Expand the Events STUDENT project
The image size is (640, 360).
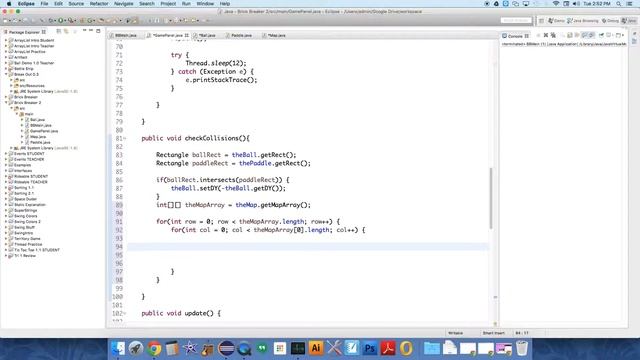click(6, 154)
